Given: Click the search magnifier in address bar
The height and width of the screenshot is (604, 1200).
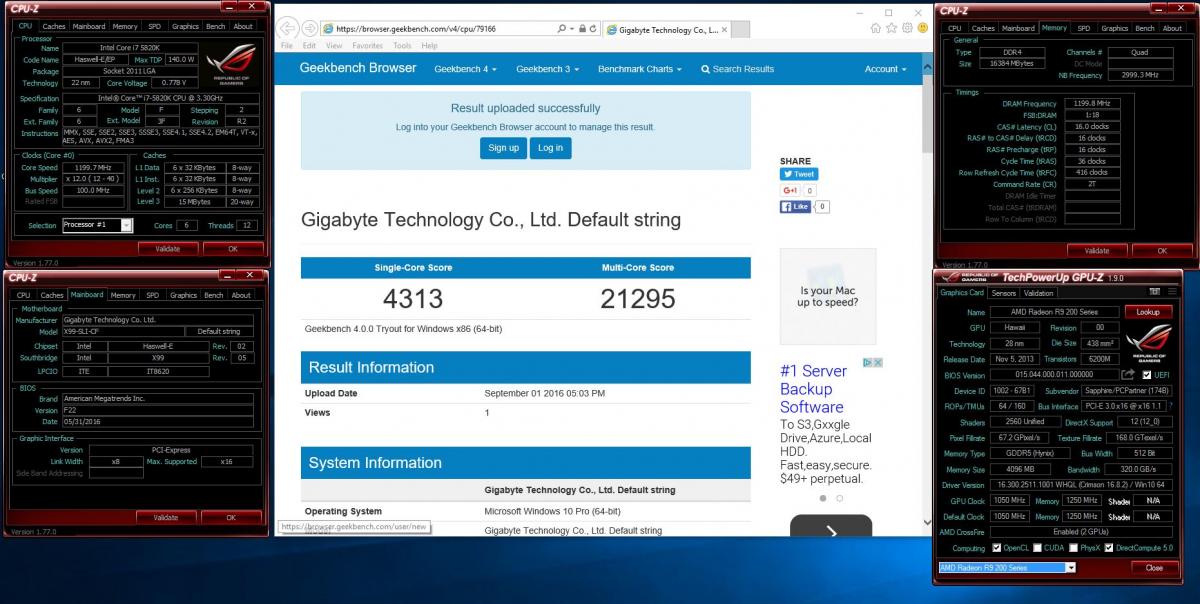Looking at the screenshot, I should (562, 29).
